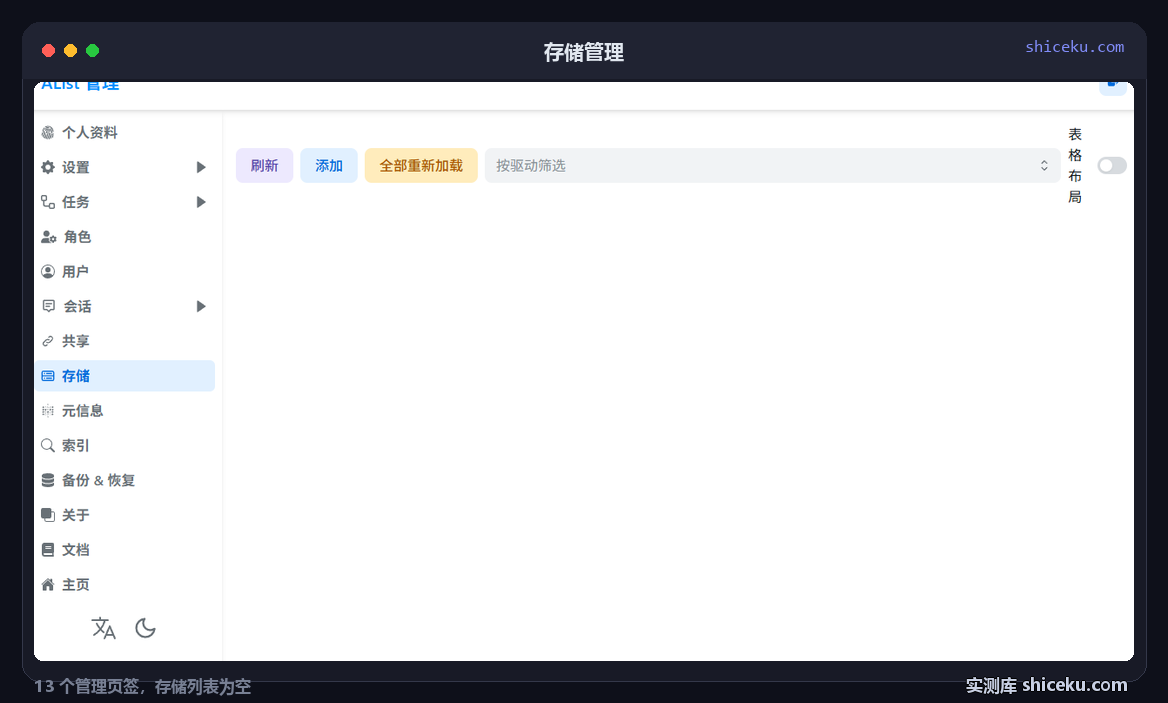
Task: Select the highlighted 存储 menu item
Action: tap(124, 376)
